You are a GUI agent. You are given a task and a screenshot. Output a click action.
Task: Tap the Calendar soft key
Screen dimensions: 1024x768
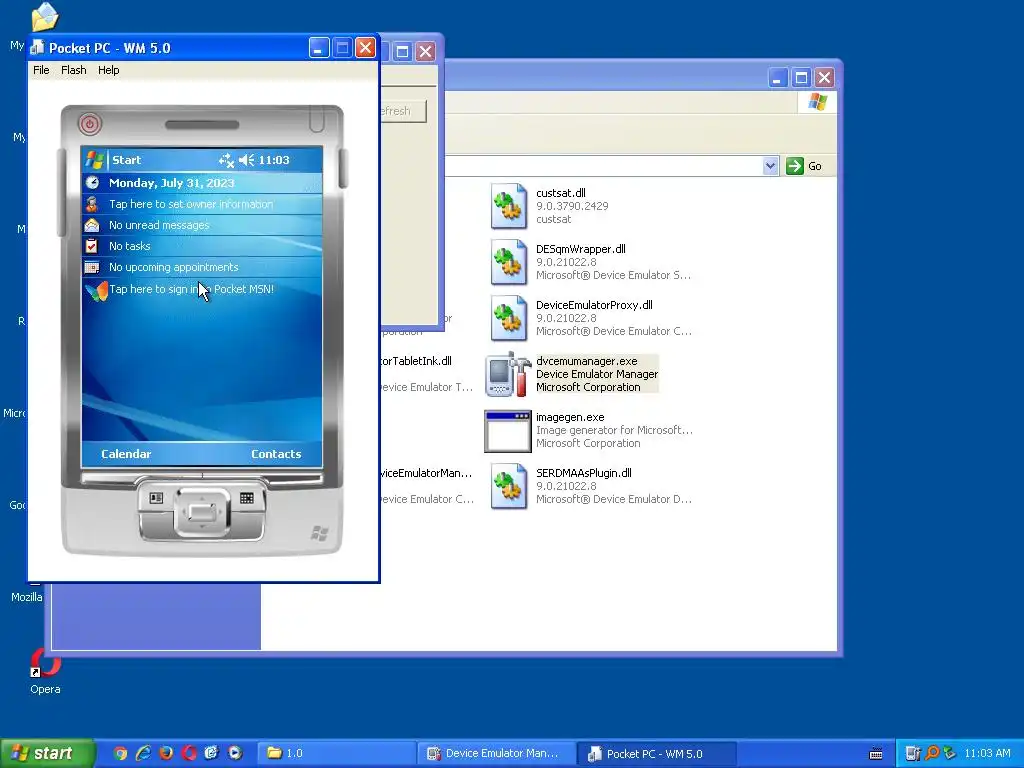coord(126,454)
